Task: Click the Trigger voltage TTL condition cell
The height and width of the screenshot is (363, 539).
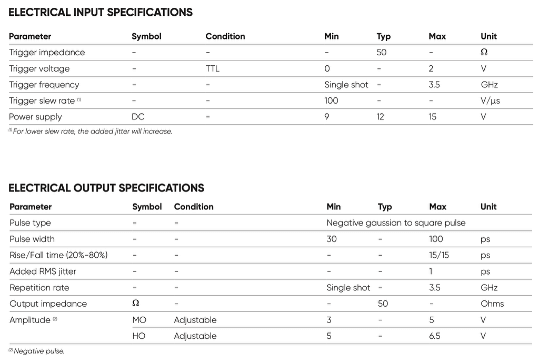Action: click(x=212, y=68)
